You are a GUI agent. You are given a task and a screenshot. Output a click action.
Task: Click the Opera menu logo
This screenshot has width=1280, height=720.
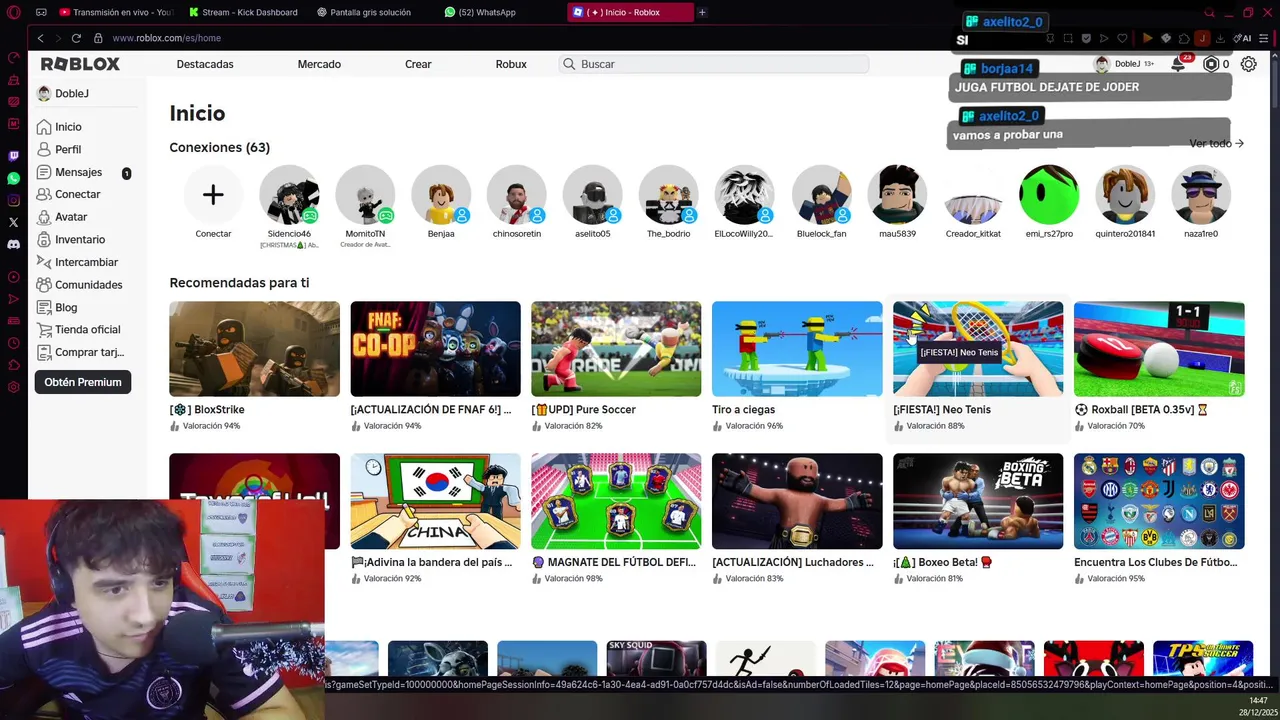(x=13, y=12)
